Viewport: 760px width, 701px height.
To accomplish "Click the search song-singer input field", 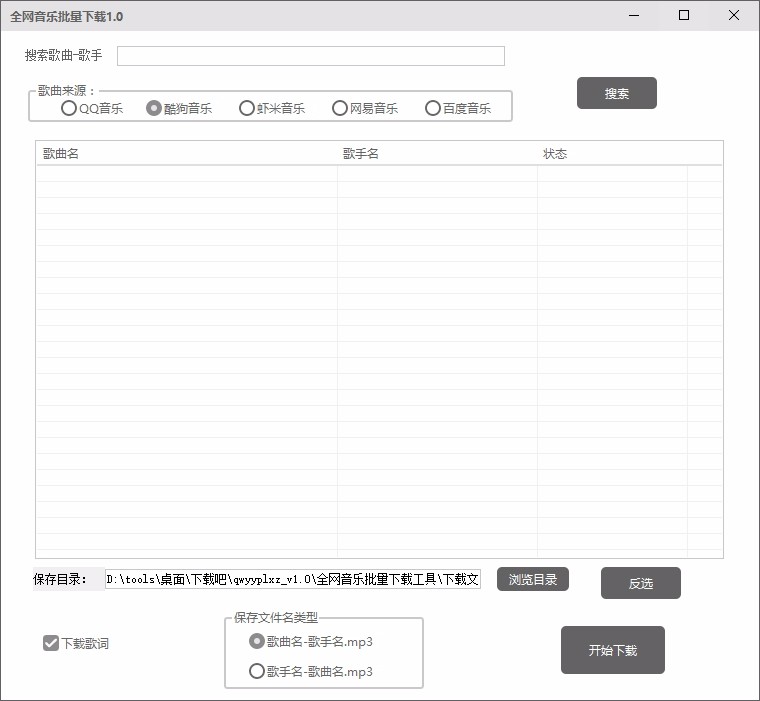I will (x=311, y=56).
